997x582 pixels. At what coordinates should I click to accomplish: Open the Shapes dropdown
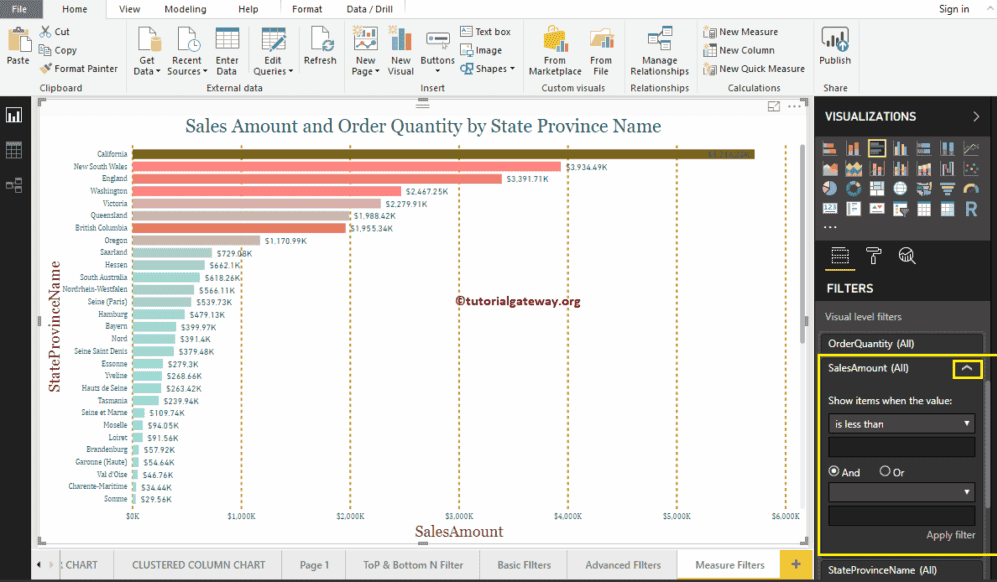488,69
